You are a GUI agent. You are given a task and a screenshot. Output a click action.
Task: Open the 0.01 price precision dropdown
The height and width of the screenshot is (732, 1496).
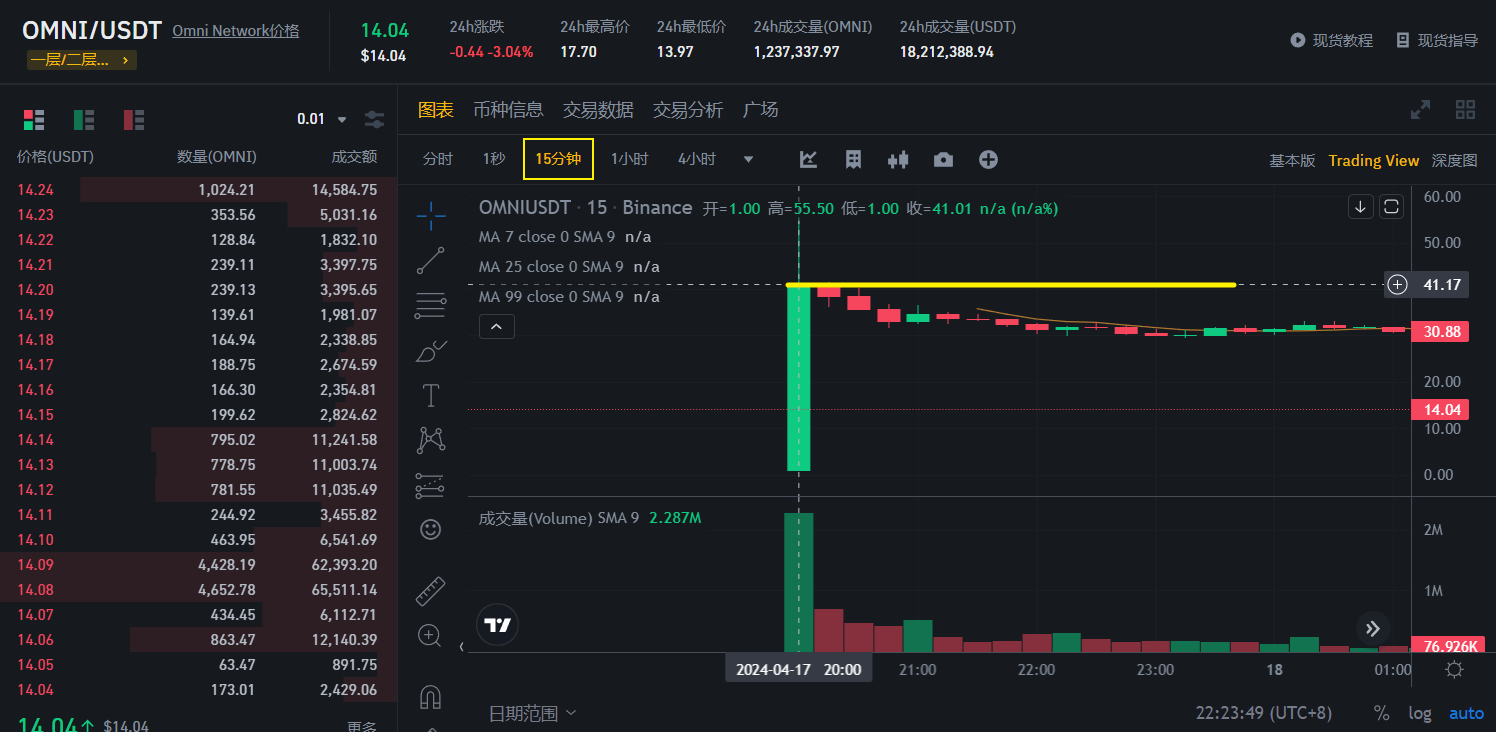(x=322, y=120)
